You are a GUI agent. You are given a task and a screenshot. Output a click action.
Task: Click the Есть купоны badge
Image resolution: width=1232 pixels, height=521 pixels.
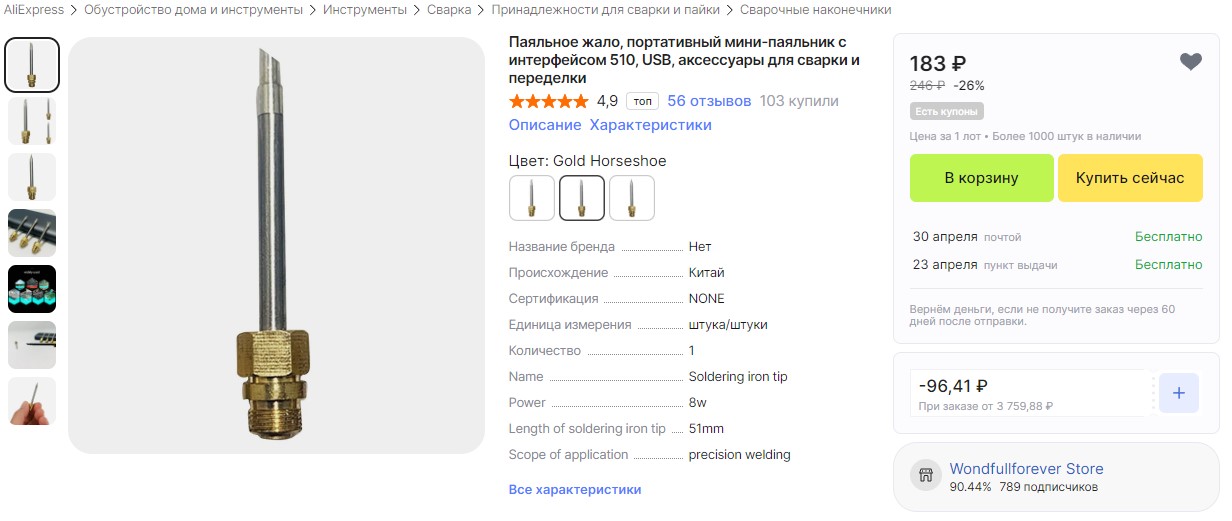[947, 111]
